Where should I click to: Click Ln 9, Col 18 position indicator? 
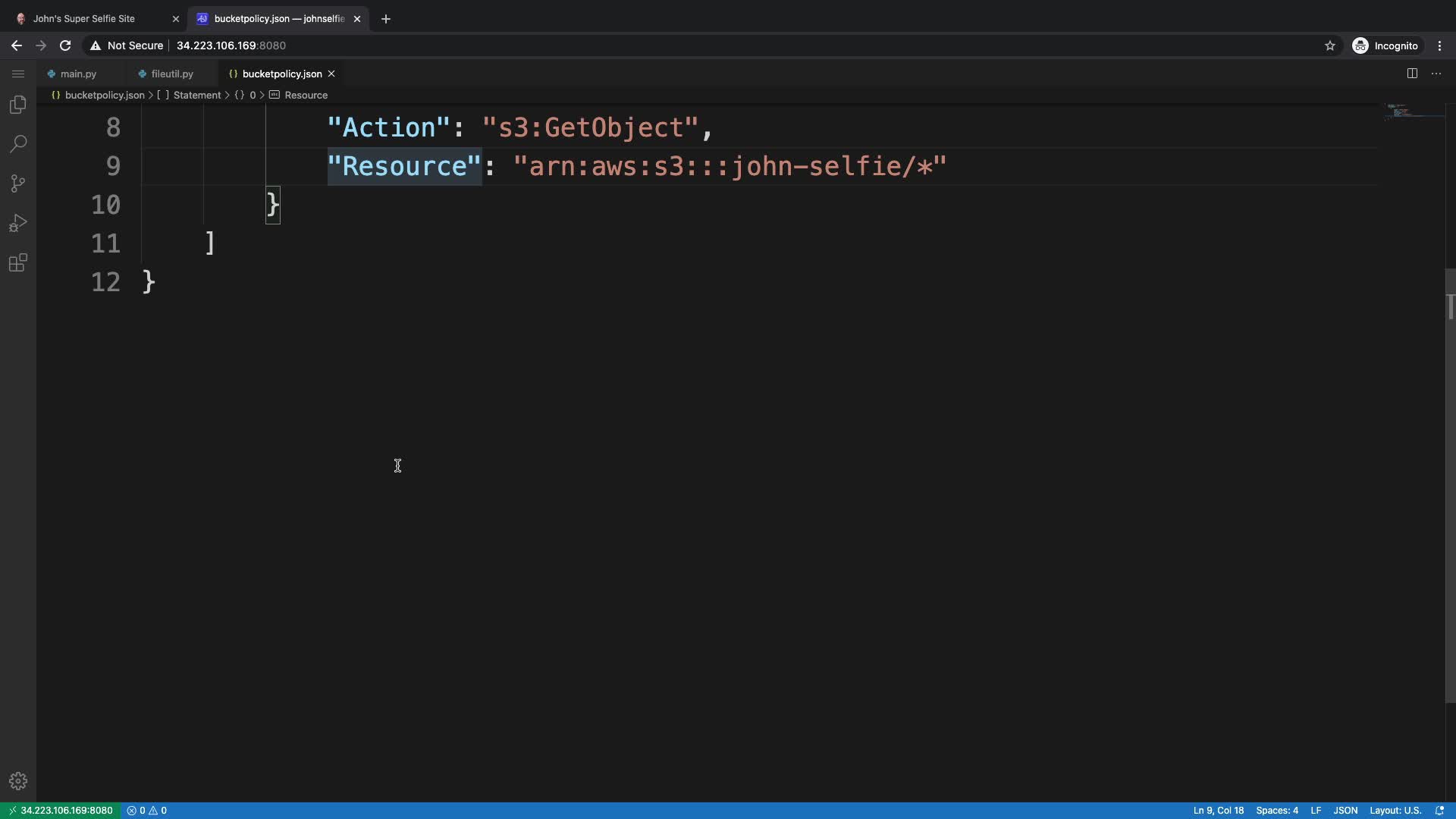pos(1218,811)
